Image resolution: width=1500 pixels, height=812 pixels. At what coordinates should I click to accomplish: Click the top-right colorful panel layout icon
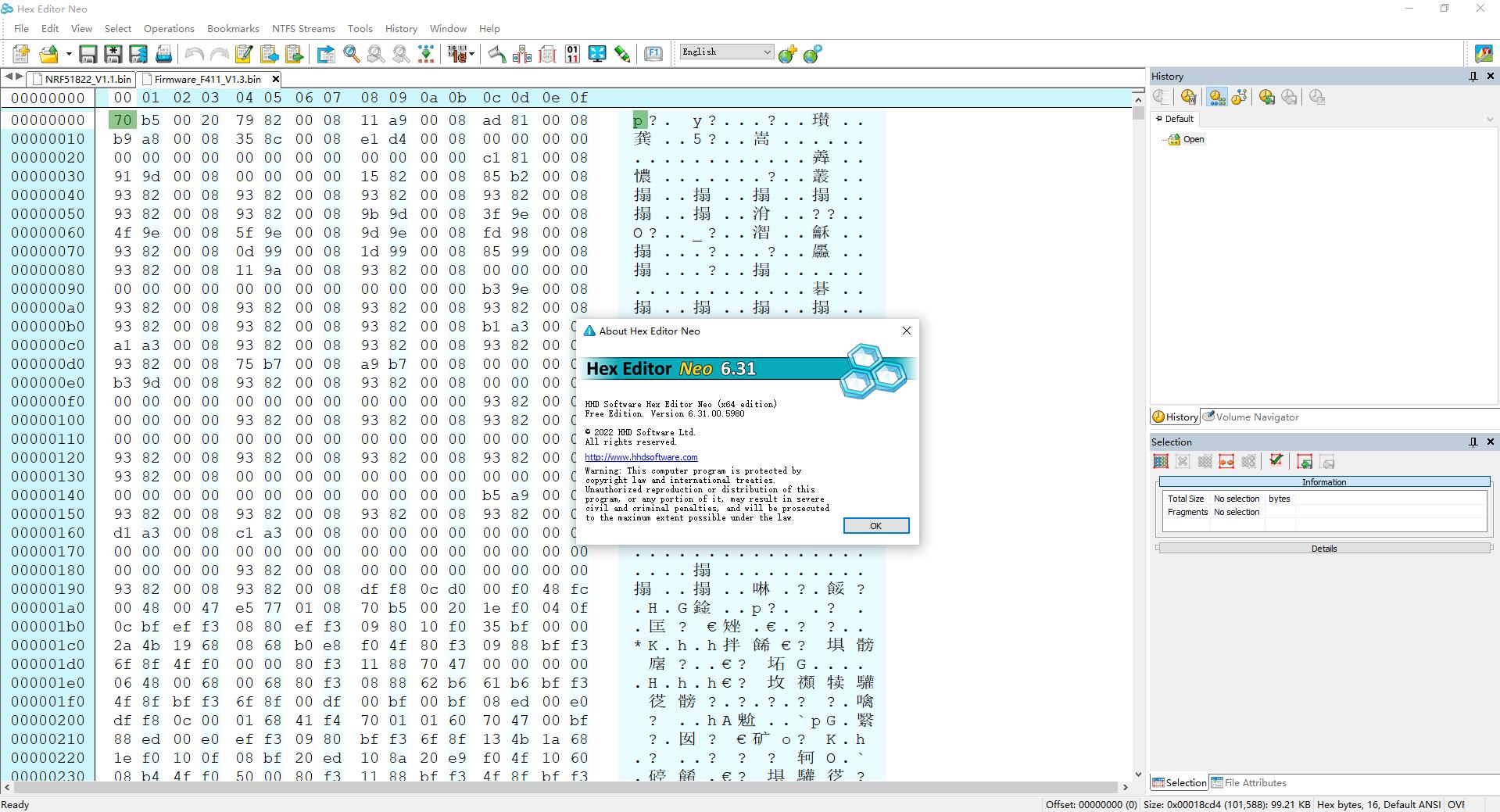1483,53
